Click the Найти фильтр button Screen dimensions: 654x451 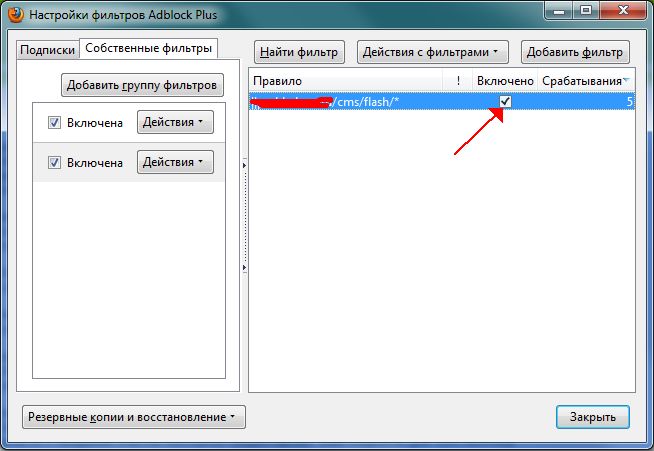coord(299,52)
